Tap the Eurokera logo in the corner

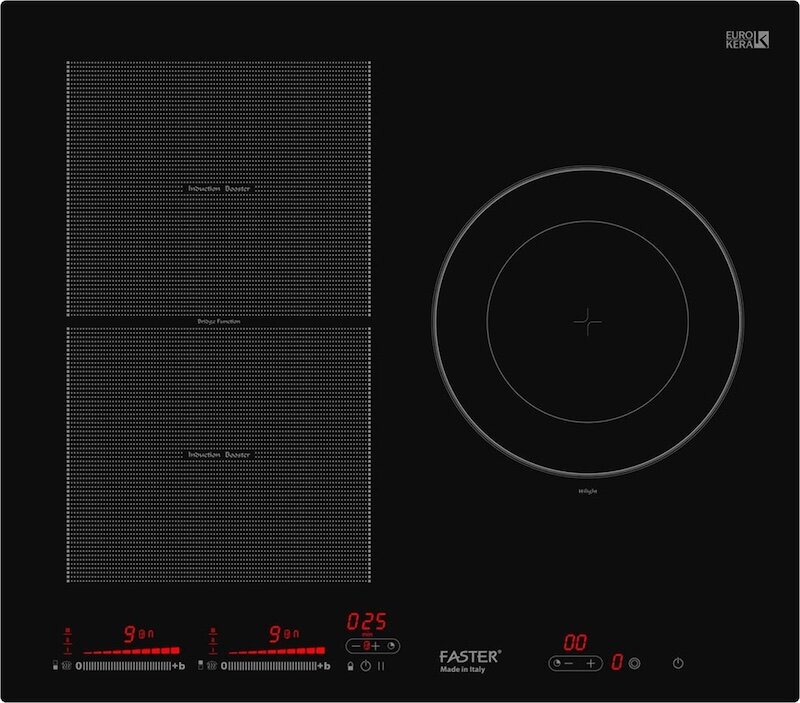pos(747,40)
